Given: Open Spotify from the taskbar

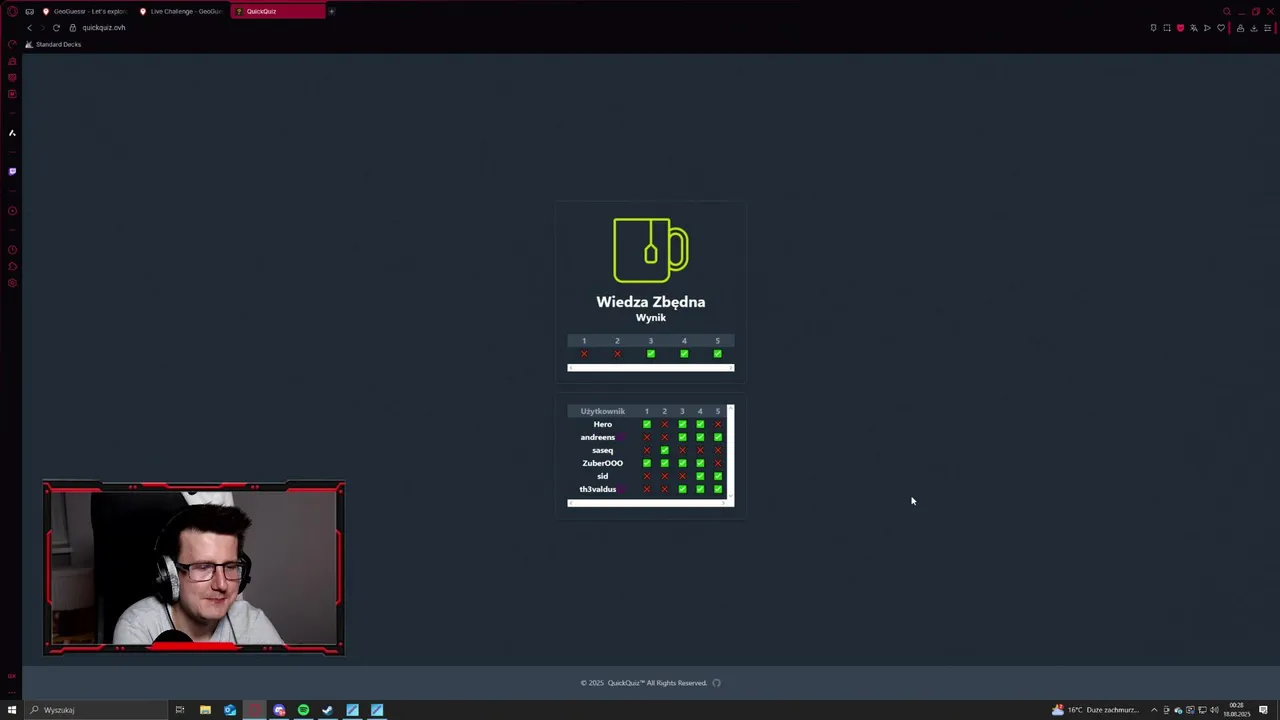Looking at the screenshot, I should (303, 710).
